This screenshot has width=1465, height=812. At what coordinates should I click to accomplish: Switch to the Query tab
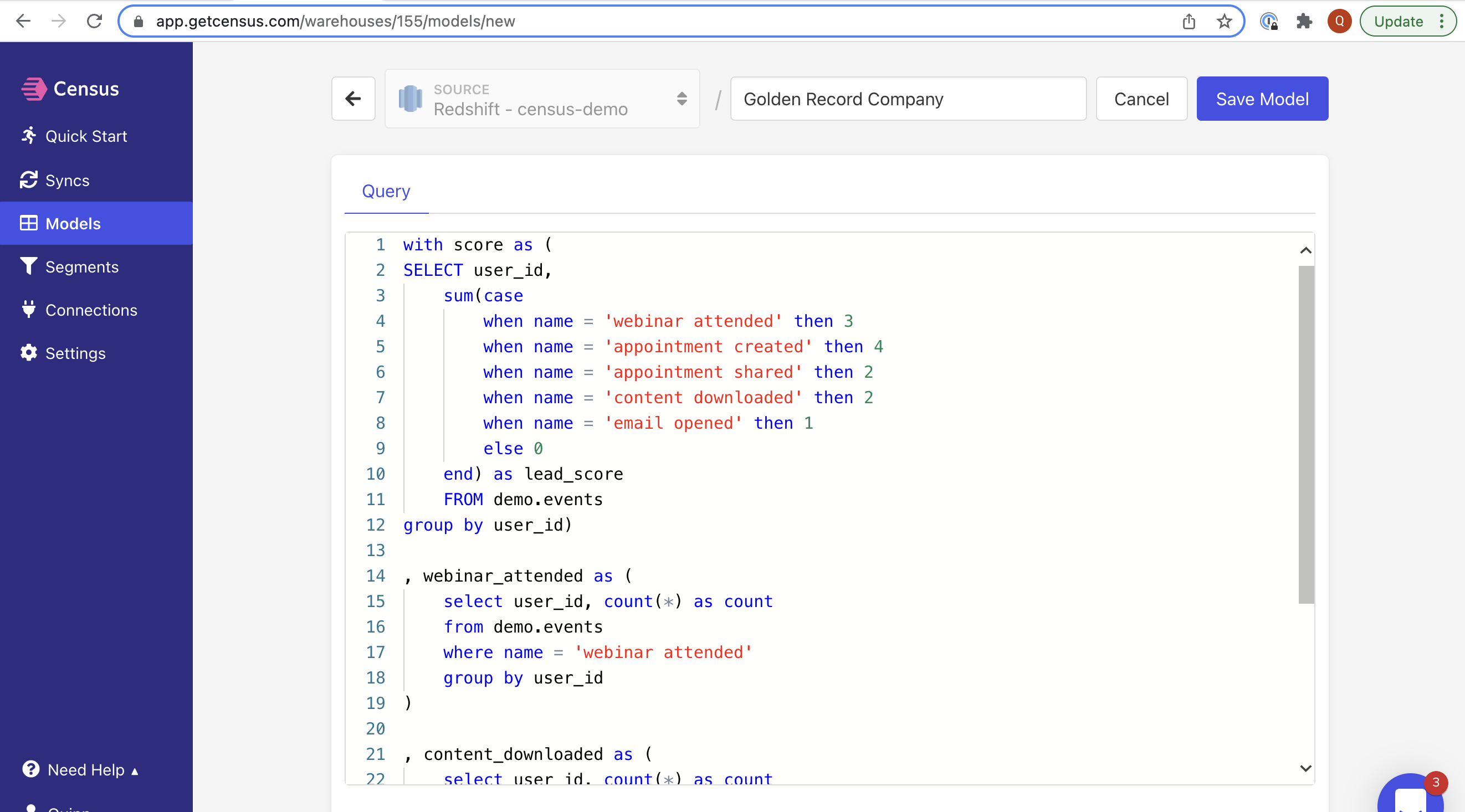386,191
